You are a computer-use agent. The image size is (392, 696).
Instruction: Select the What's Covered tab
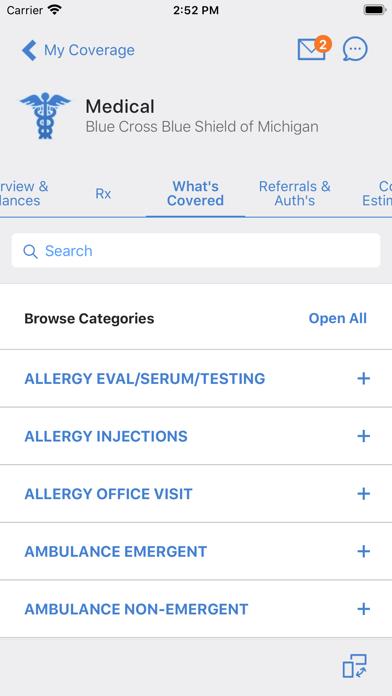[195, 194]
